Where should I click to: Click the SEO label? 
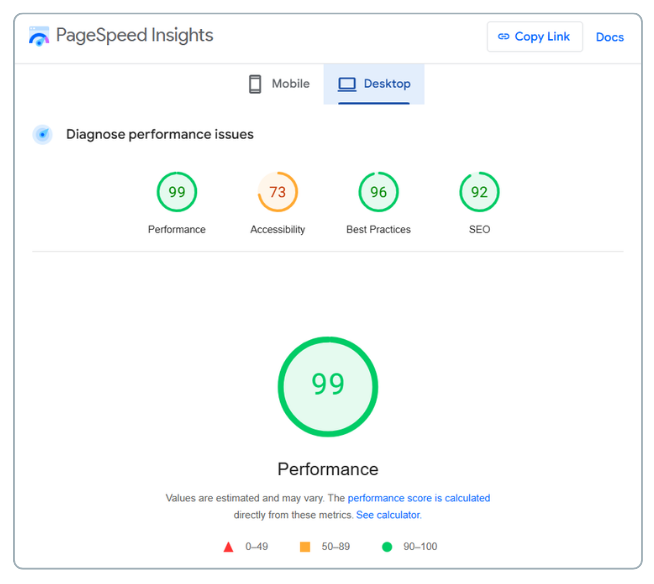coord(479,229)
